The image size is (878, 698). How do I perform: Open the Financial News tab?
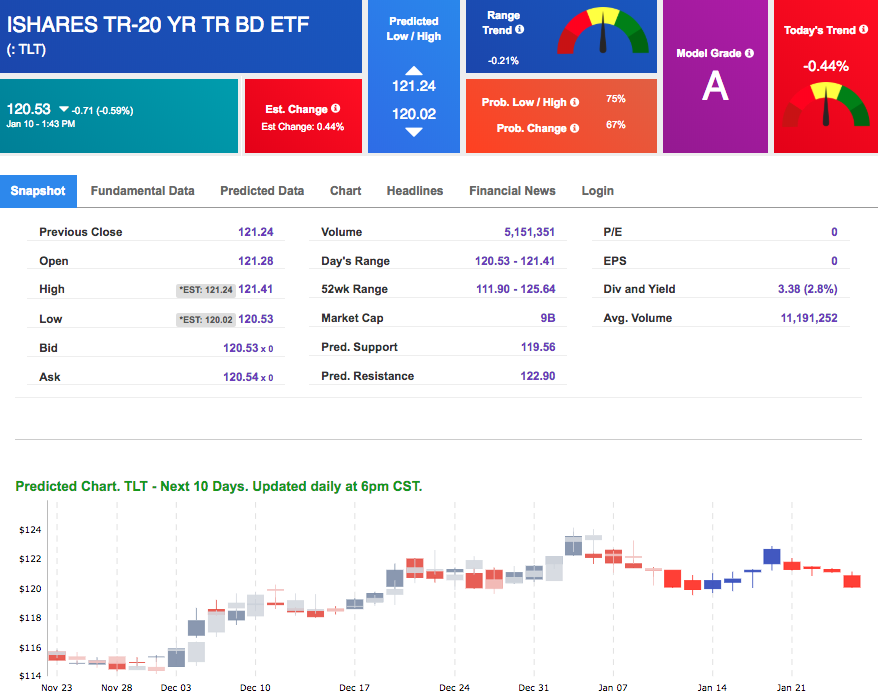(512, 191)
